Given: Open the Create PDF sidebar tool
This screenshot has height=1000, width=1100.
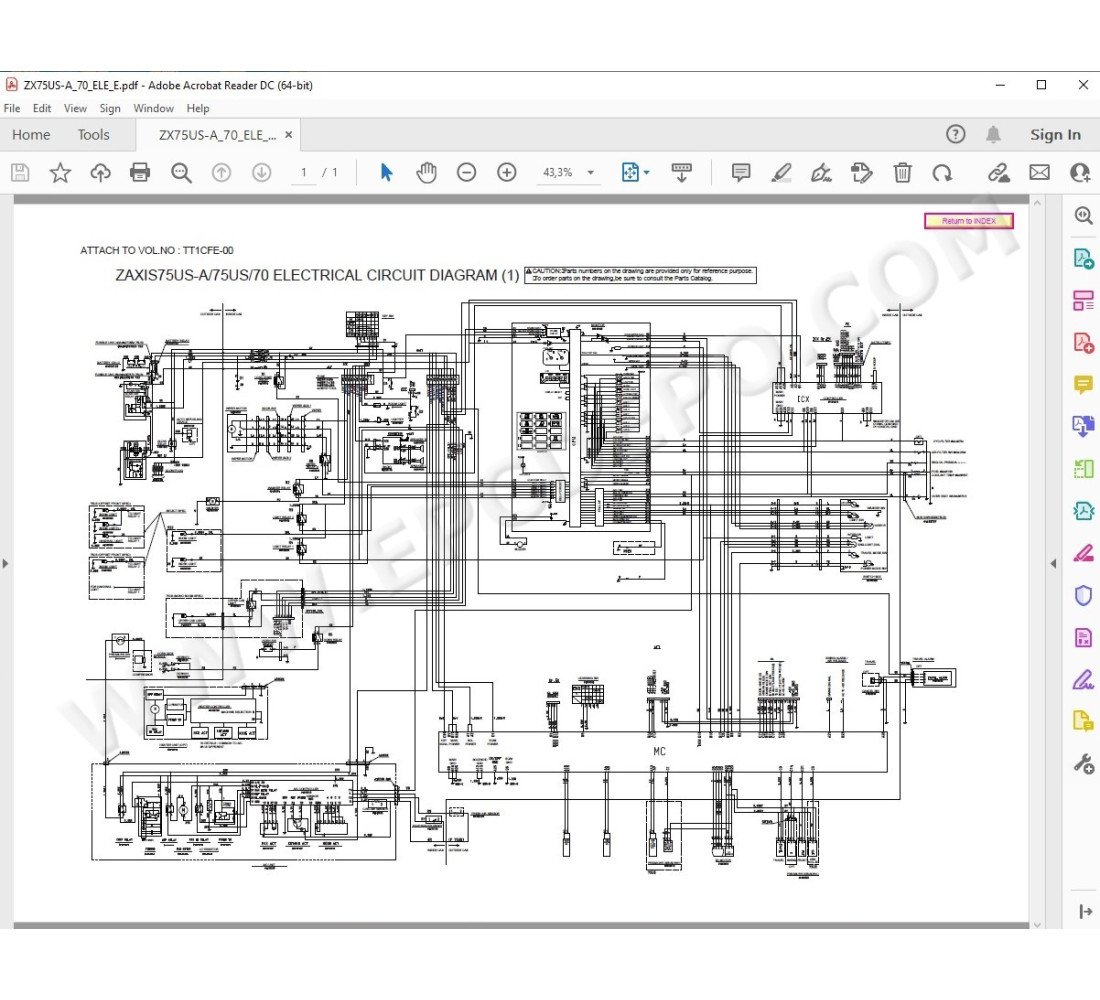Looking at the screenshot, I should point(1084,343).
